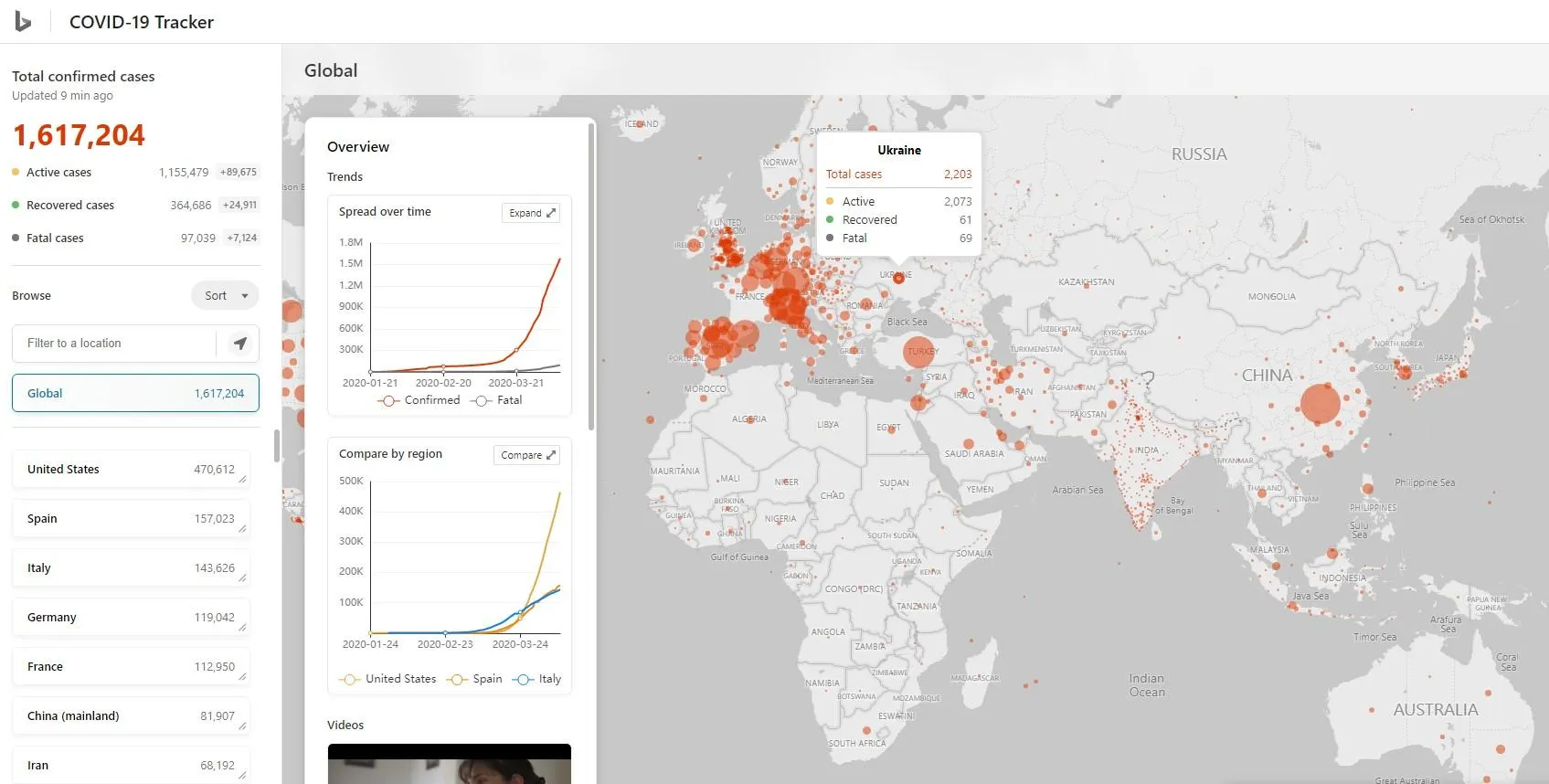Click the Turkey outbreak circle on map
1549x784 pixels.
(x=918, y=352)
